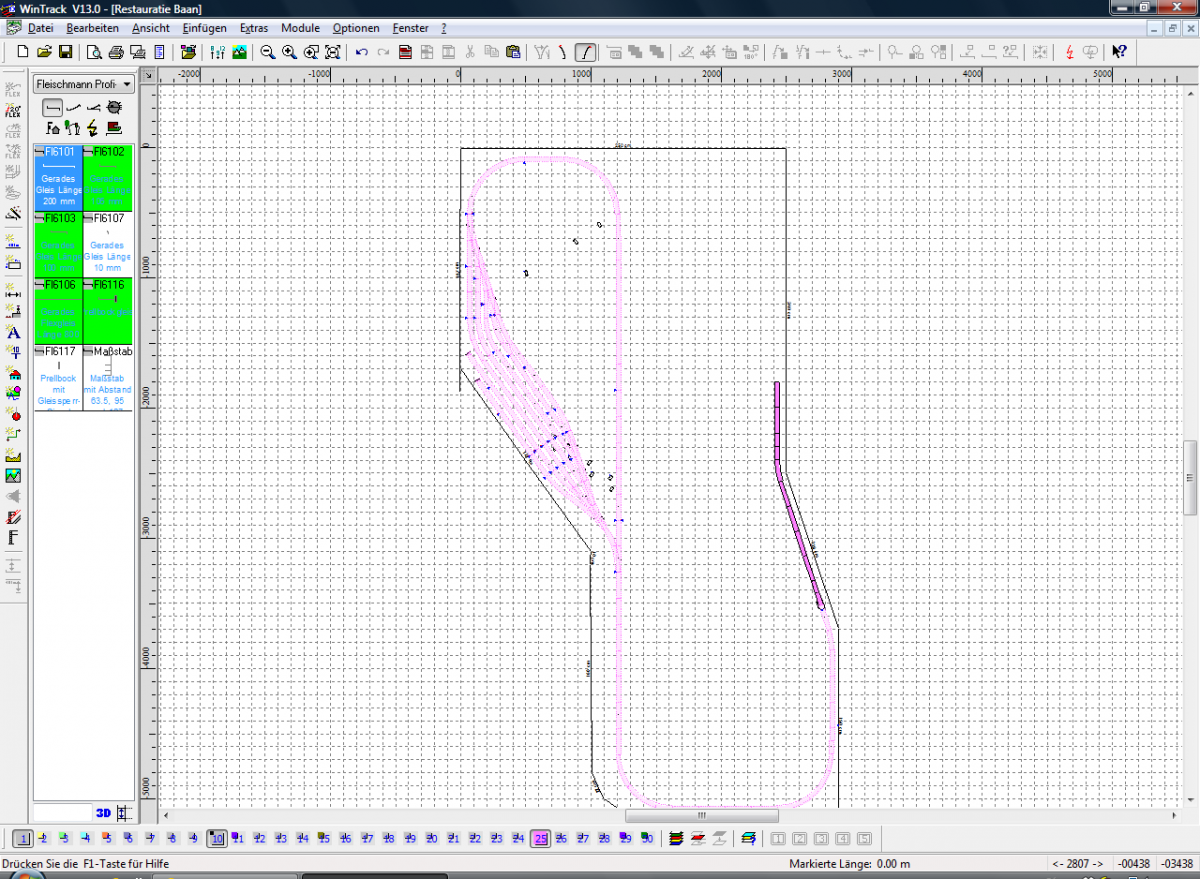Viewport: 1200px width, 879px height.
Task: Click the mixer sliders toolbar icon
Action: (x=218, y=52)
